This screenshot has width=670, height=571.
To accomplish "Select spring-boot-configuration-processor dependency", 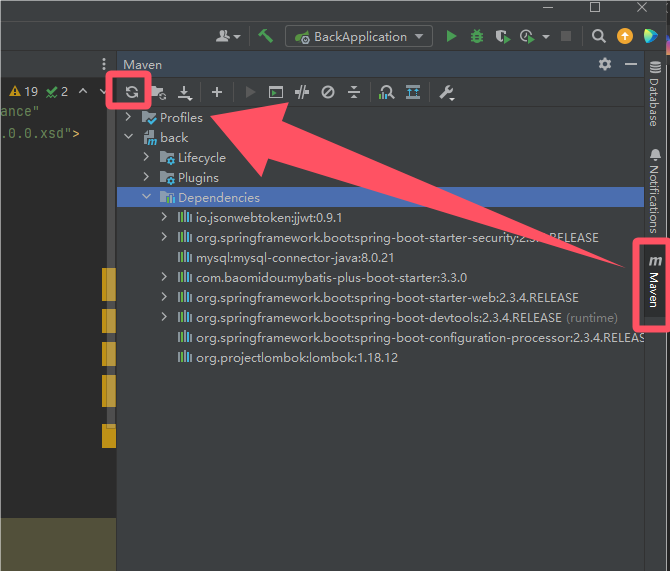I will point(420,338).
